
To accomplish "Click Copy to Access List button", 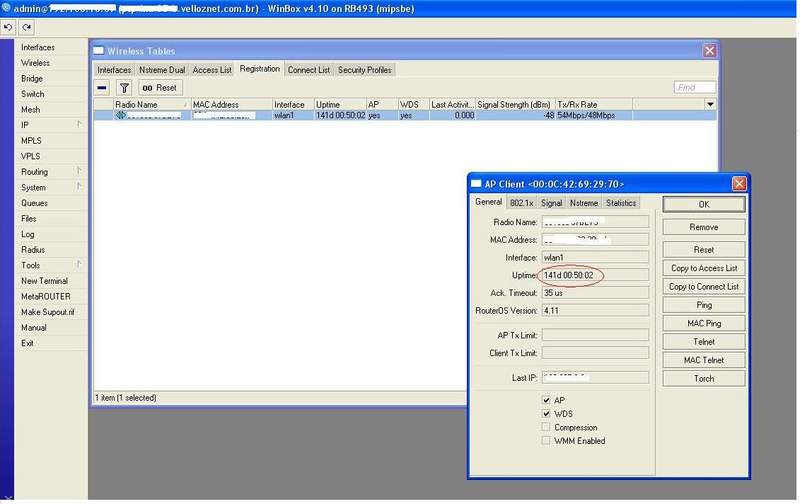I will pyautogui.click(x=704, y=268).
